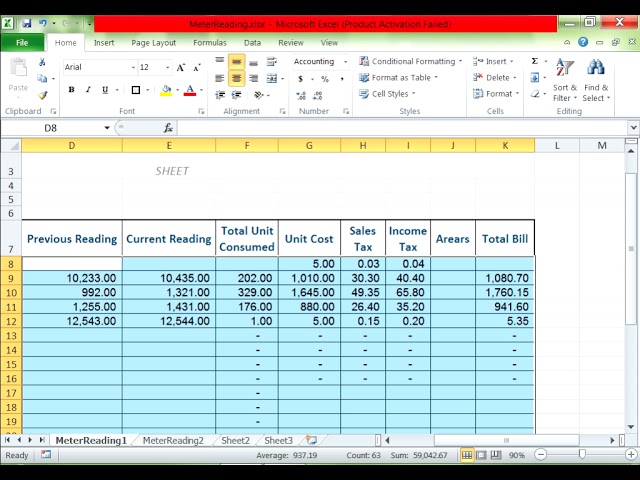
Task: Toggle Top Align vertical alignment
Action: click(x=220, y=61)
